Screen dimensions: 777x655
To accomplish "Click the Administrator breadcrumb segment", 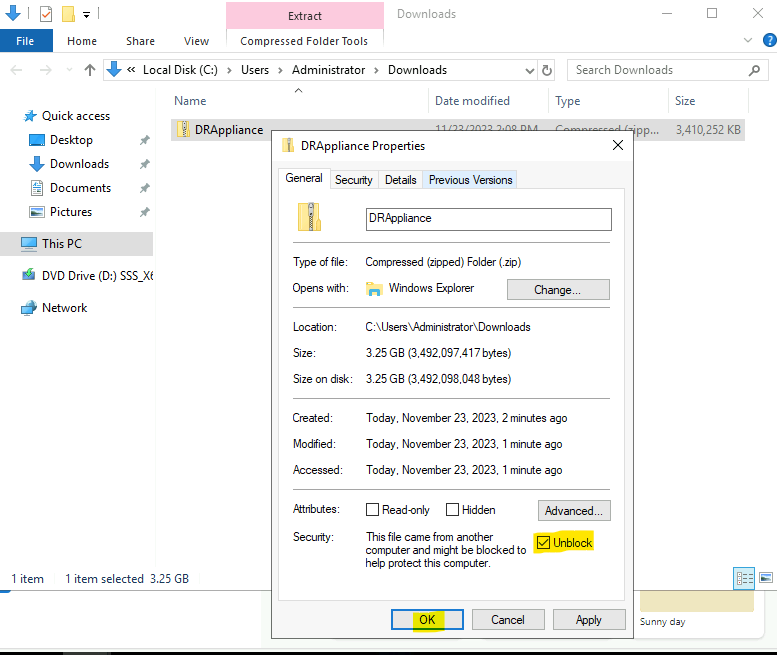I will point(328,70).
